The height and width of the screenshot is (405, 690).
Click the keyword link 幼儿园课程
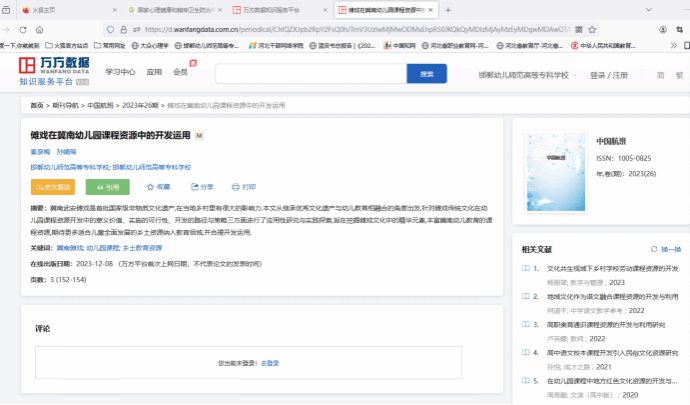coord(102,246)
